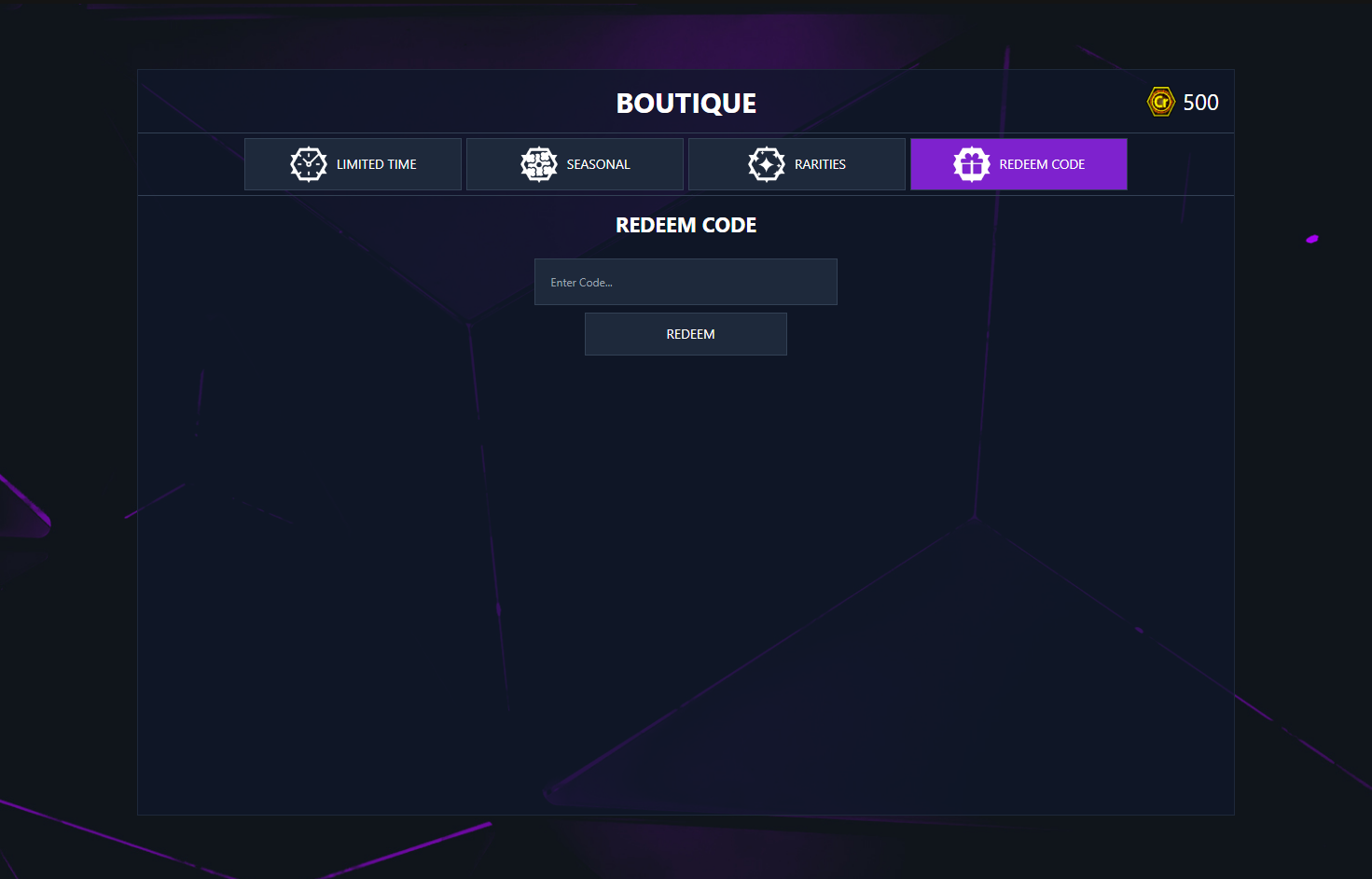
Task: Click the BOUTIQUE title heading
Action: [686, 103]
